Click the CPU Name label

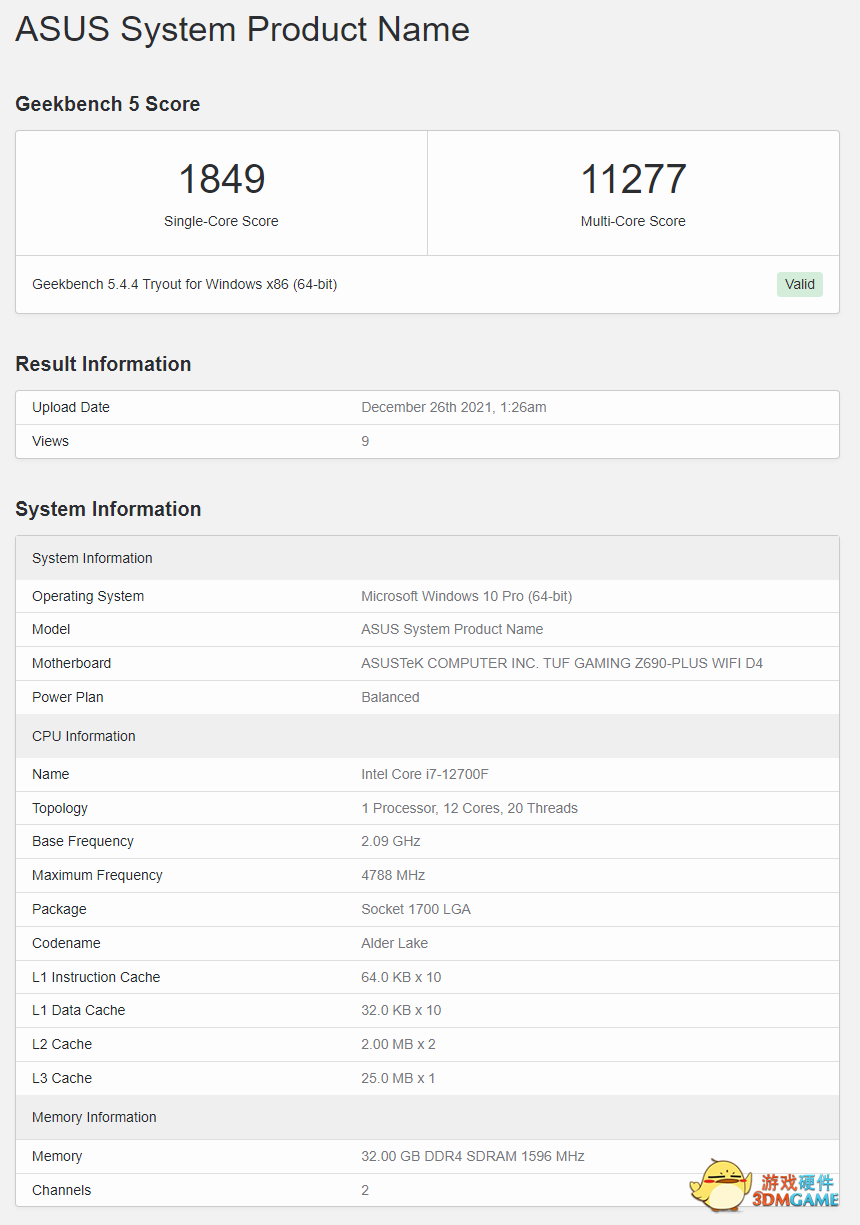pyautogui.click(x=51, y=774)
